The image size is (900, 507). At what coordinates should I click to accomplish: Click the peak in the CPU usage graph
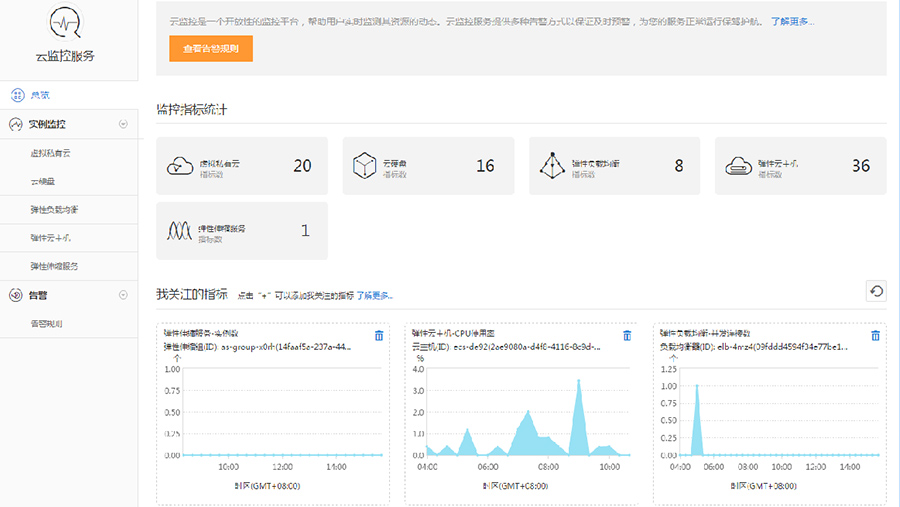[x=579, y=381]
